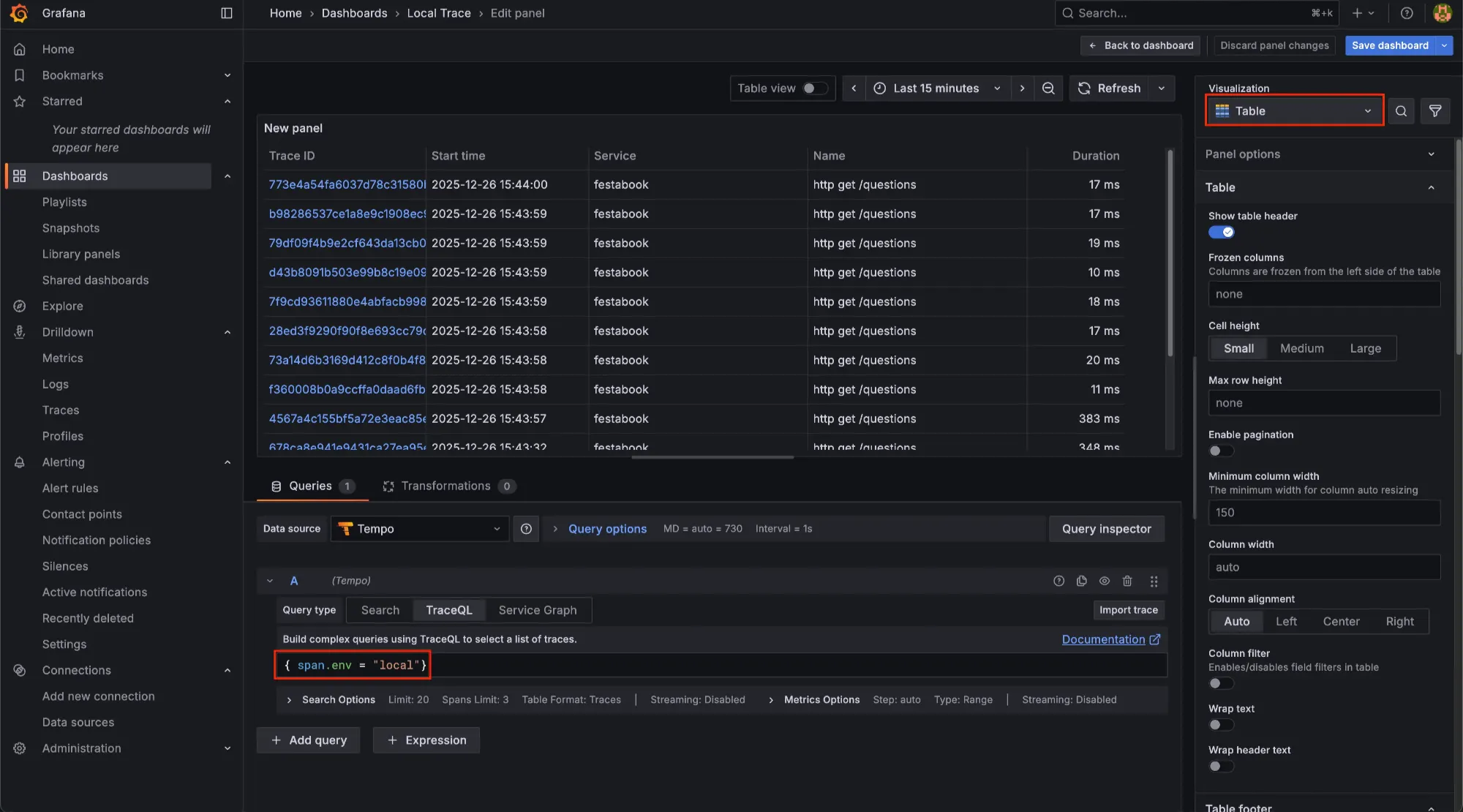This screenshot has height=812, width=1463.
Task: Open the Tempo data source dropdown
Action: [x=420, y=529]
